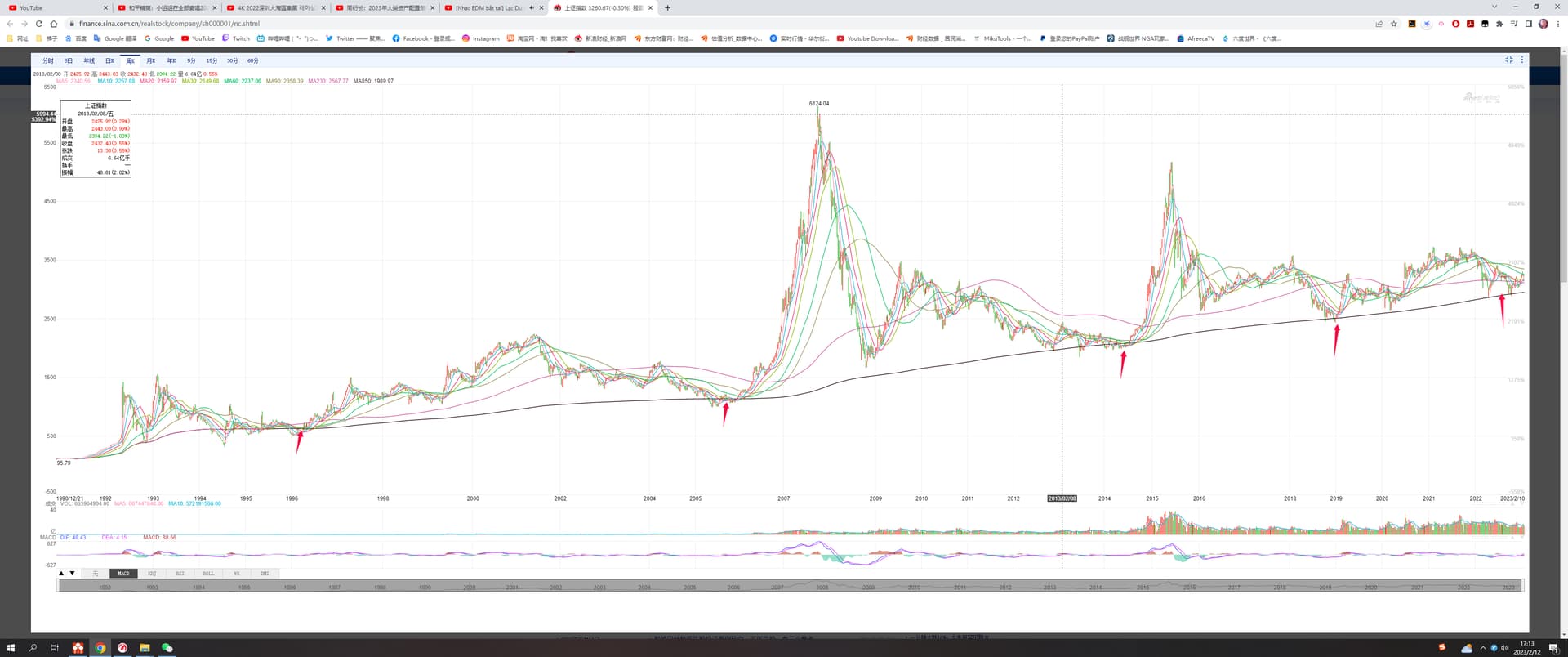Open the chart's three-dot options menu
Viewport: 1568px width, 657px height.
click(1521, 60)
